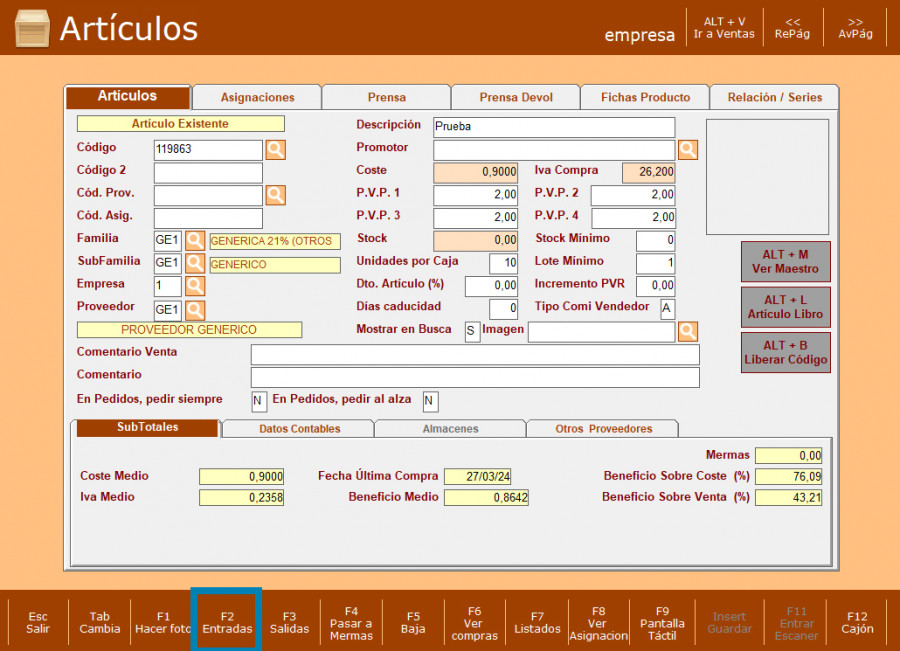Toggle the Mostrar en Busca S box

coord(472,332)
